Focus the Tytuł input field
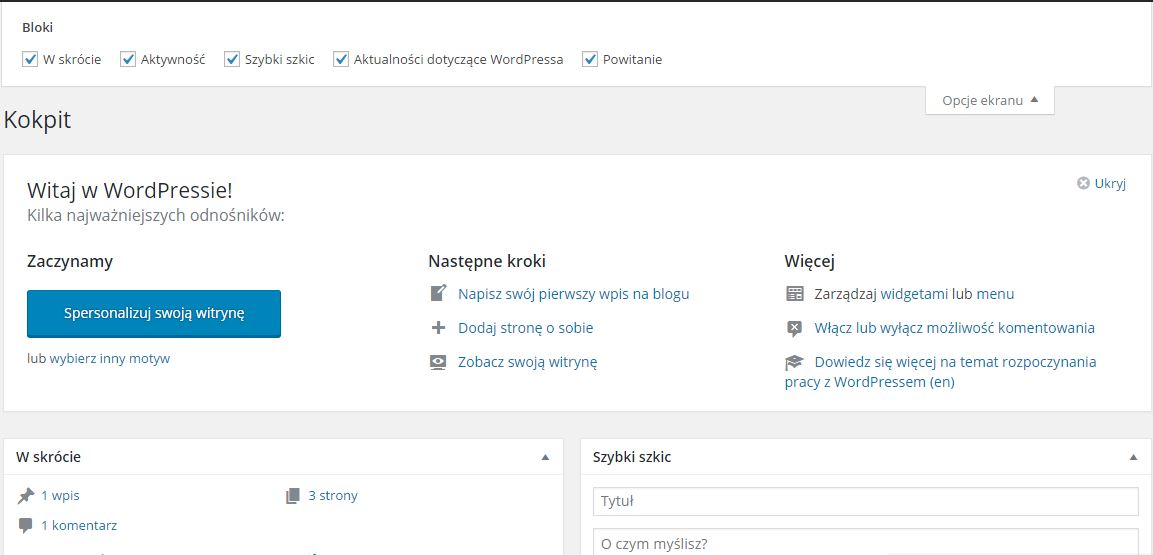Screen dimensions: 1153x555 pos(865,502)
